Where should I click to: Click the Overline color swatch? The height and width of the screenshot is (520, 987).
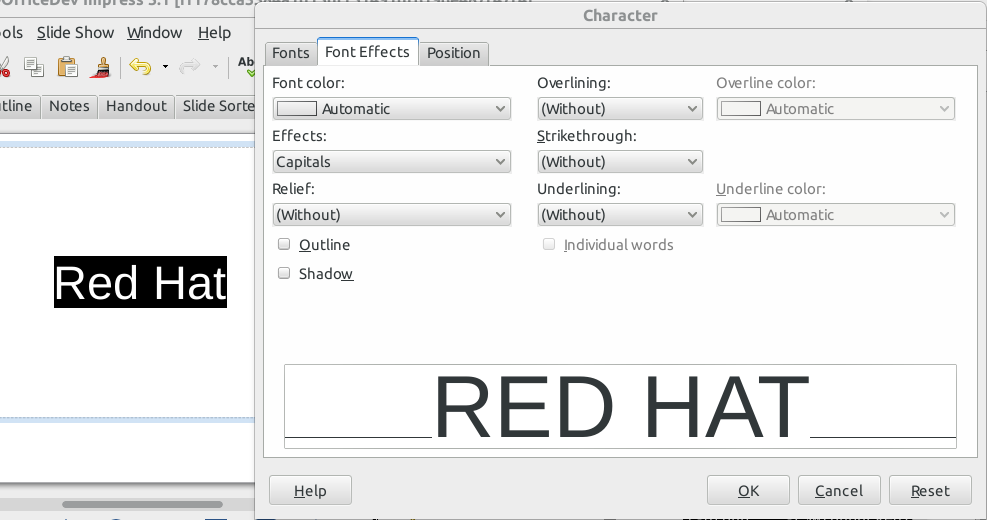[x=741, y=109]
